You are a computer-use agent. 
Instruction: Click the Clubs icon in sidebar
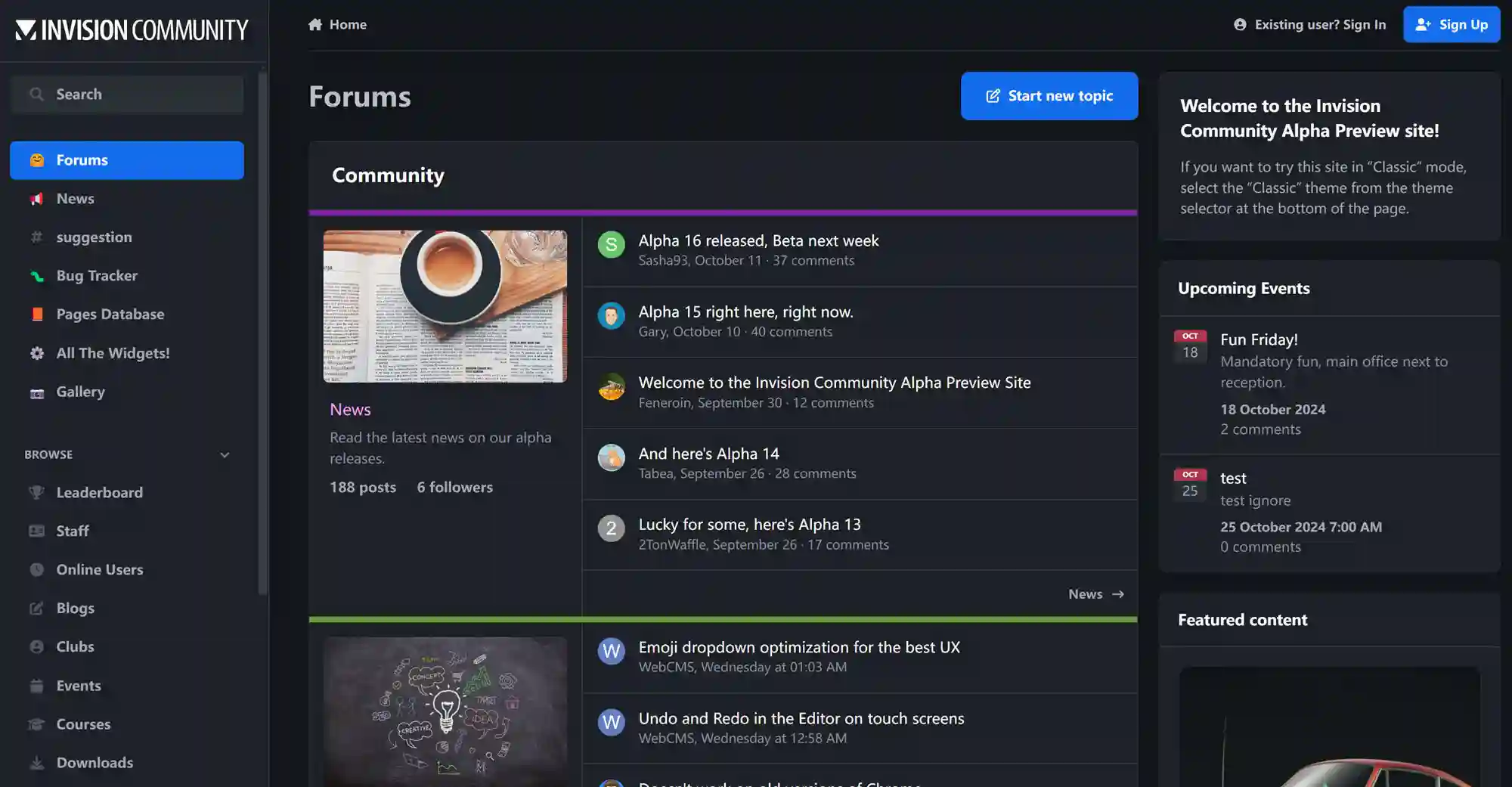point(36,646)
